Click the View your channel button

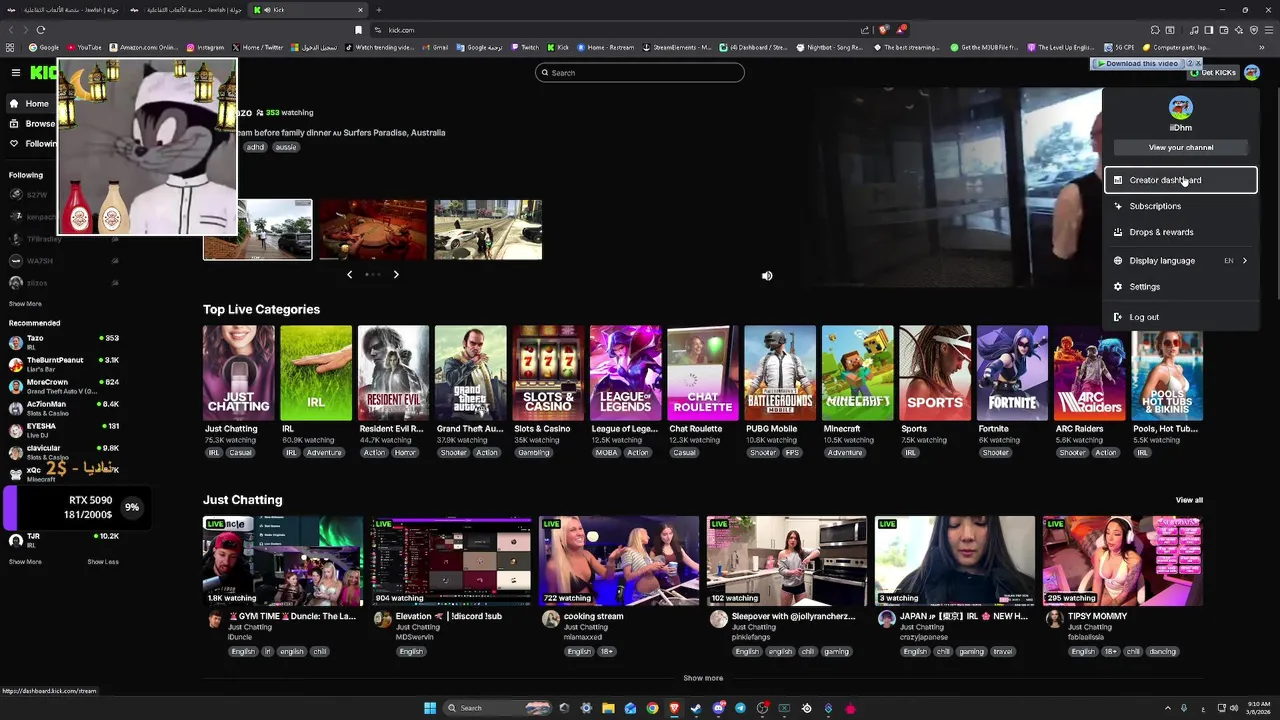[x=1181, y=147]
